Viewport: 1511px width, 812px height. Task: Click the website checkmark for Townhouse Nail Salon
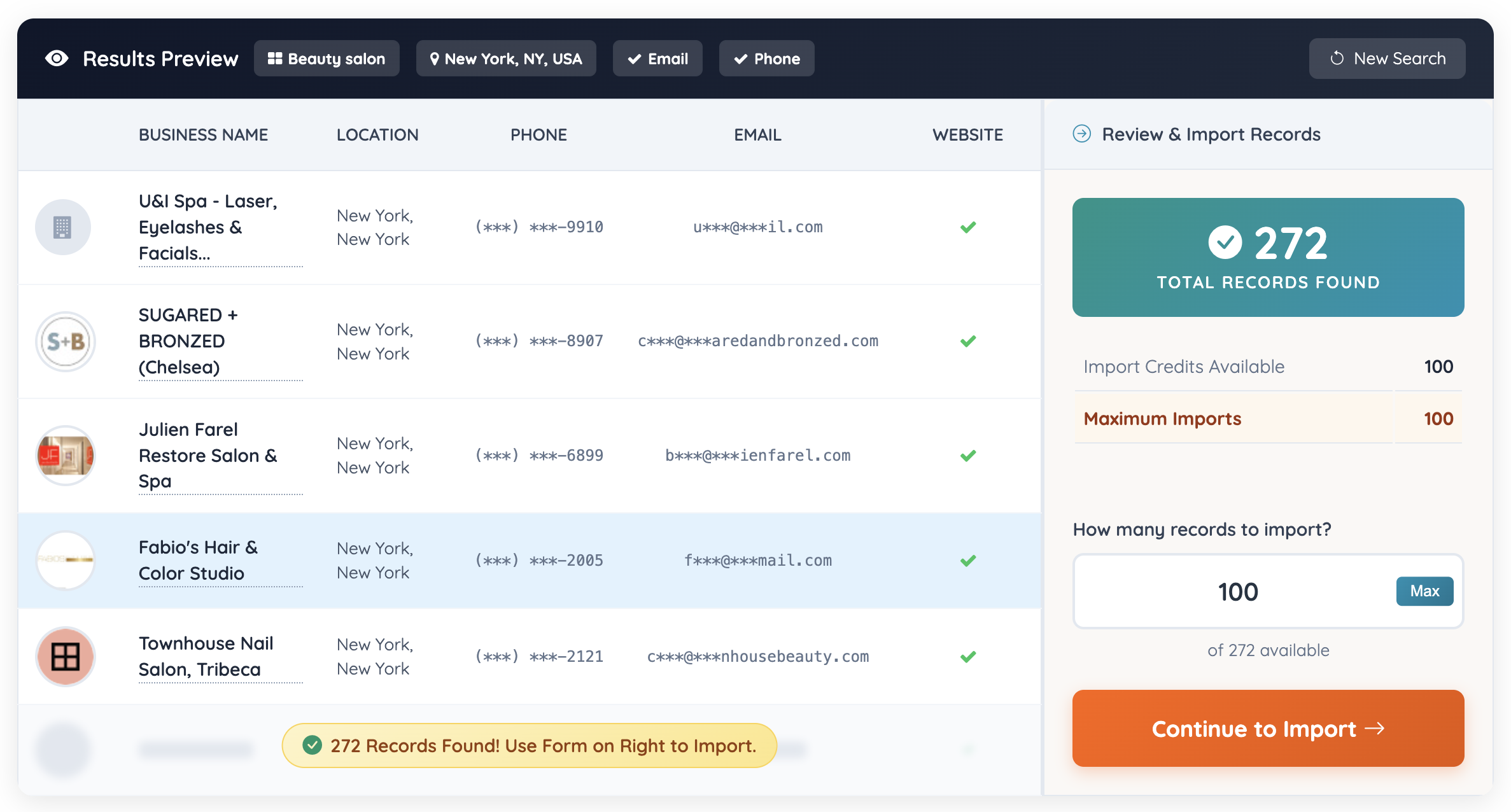pos(968,657)
